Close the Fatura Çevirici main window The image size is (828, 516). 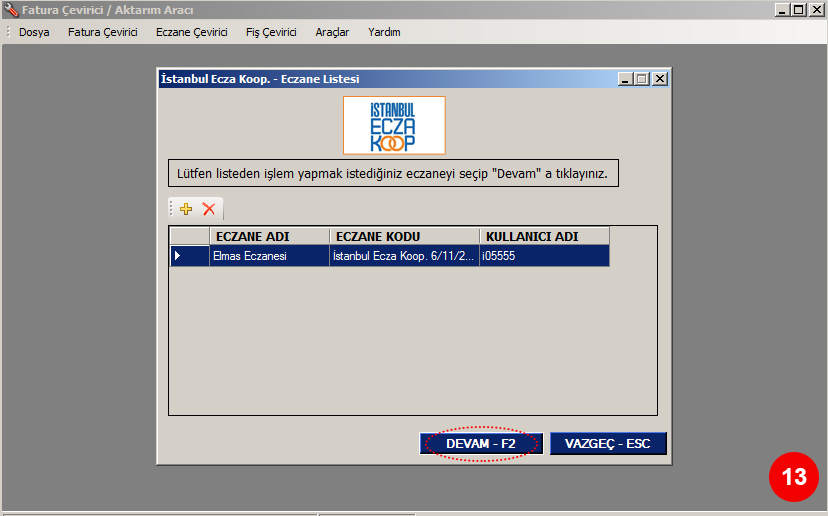pyautogui.click(x=816, y=10)
